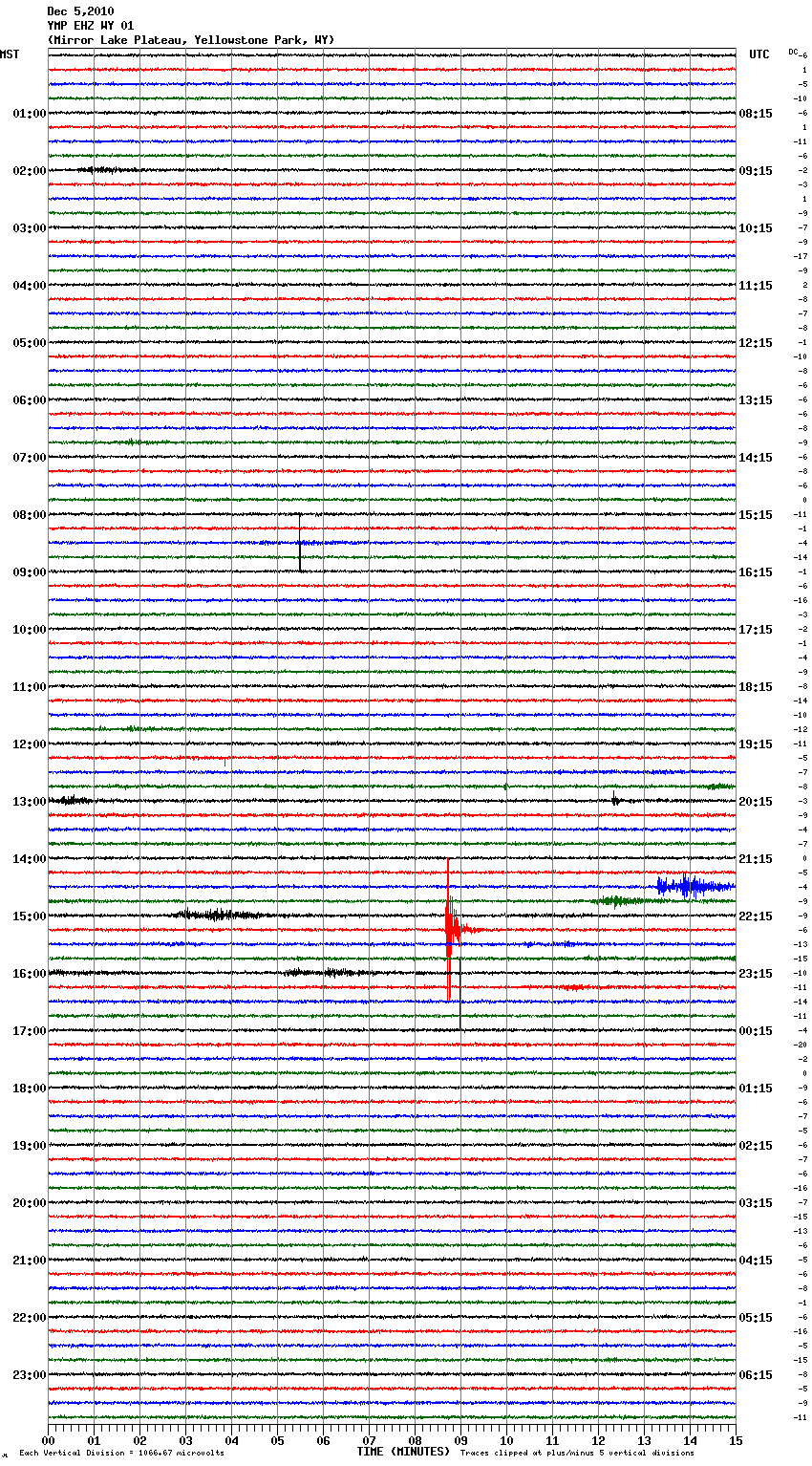Screen dimensions: 812x1466
Task: Click the 21:15 UTC time label
Action: [756, 859]
